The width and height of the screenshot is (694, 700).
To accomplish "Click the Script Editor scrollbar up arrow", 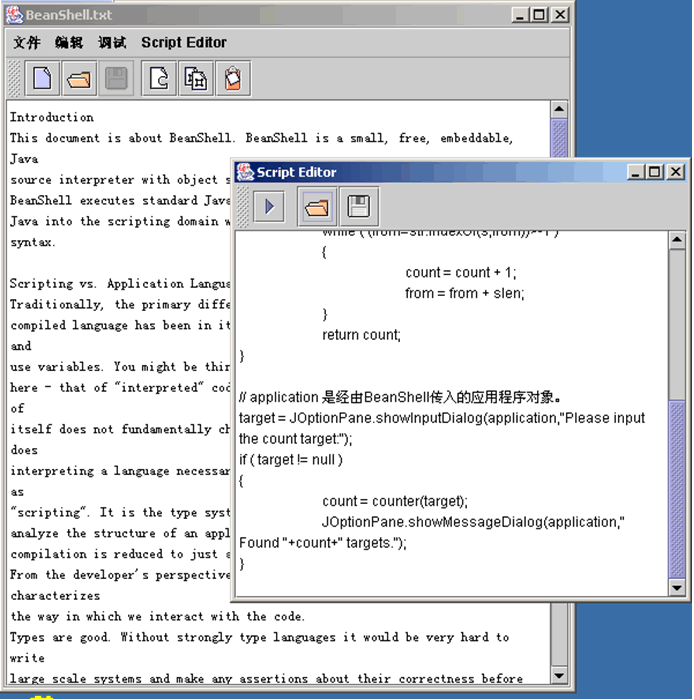I will coord(677,240).
